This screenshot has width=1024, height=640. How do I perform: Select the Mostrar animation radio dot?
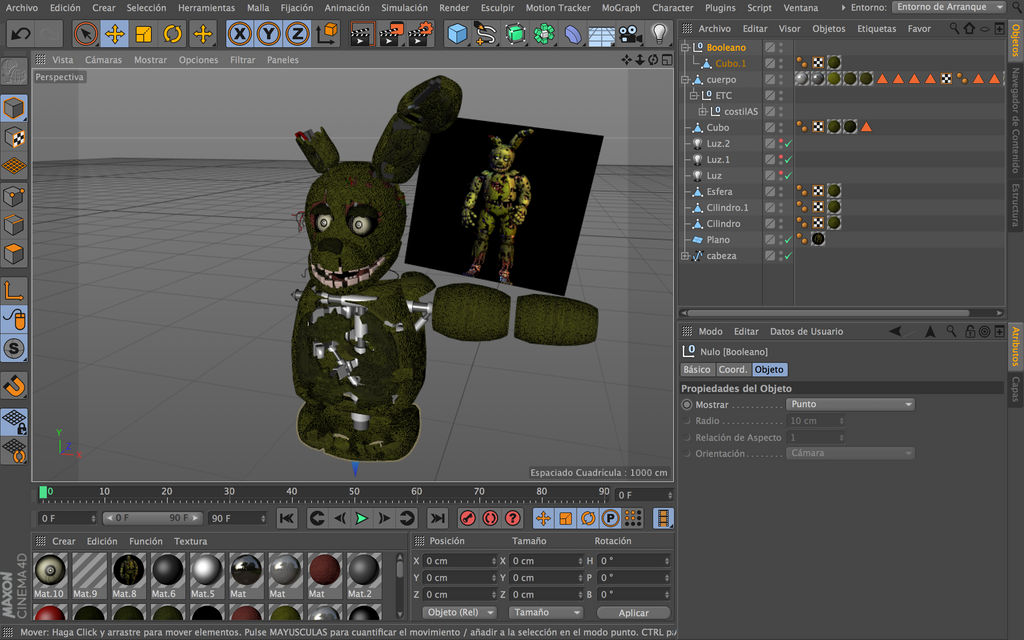686,405
